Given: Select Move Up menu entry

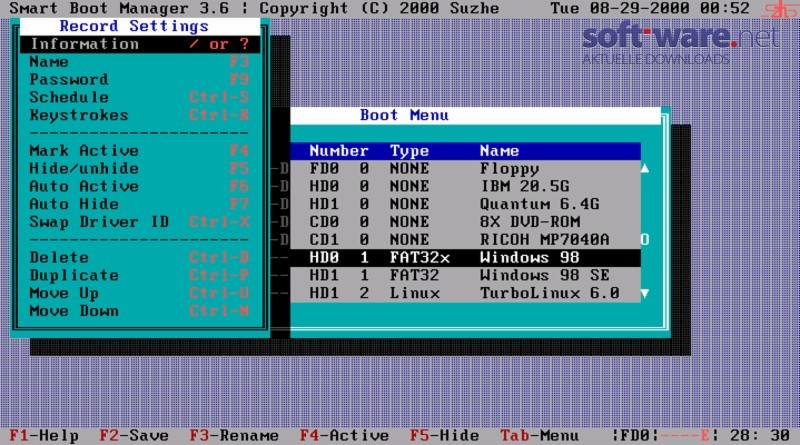Looking at the screenshot, I should (x=140, y=293).
